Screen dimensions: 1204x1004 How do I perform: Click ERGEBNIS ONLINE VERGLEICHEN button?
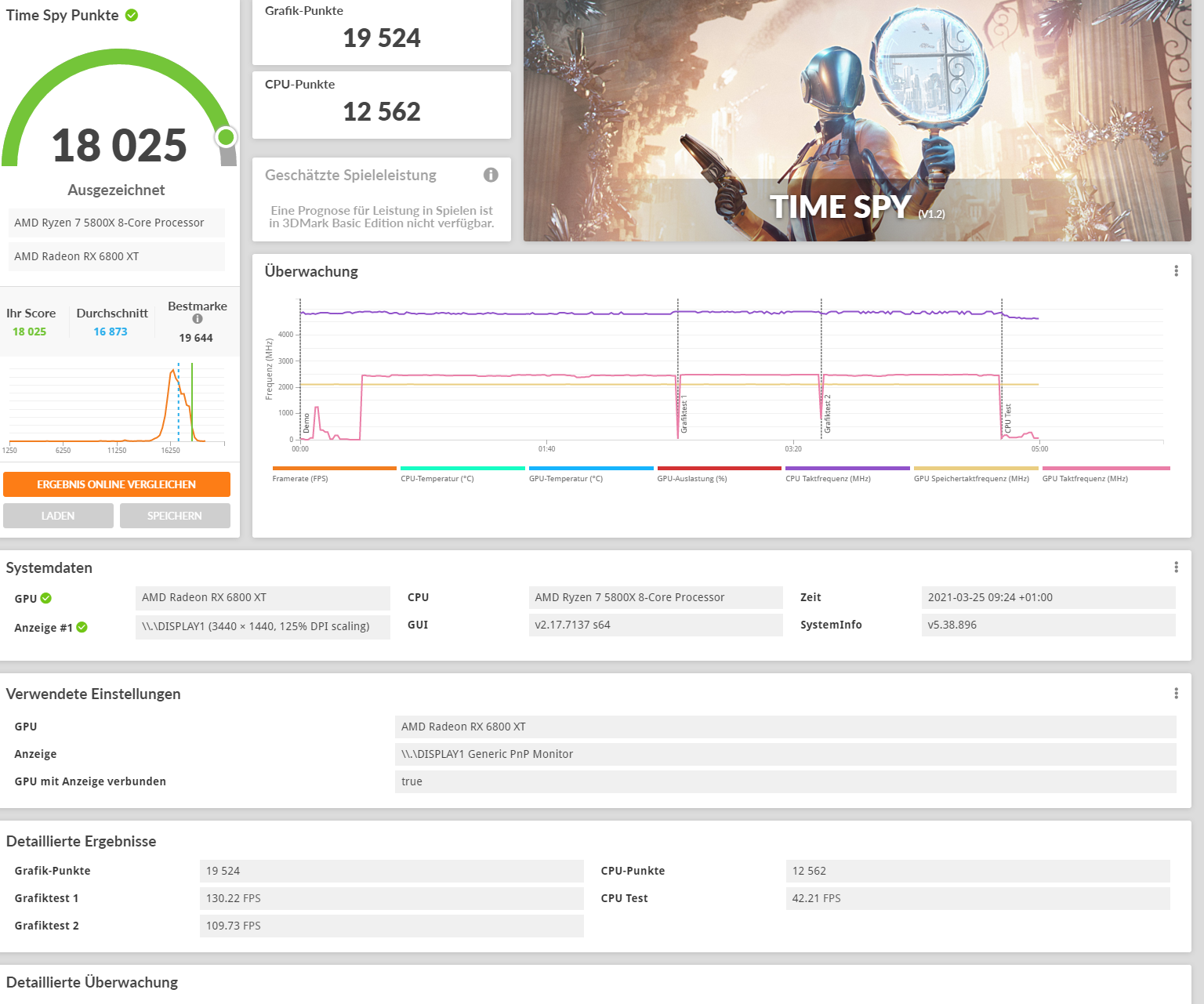click(117, 484)
